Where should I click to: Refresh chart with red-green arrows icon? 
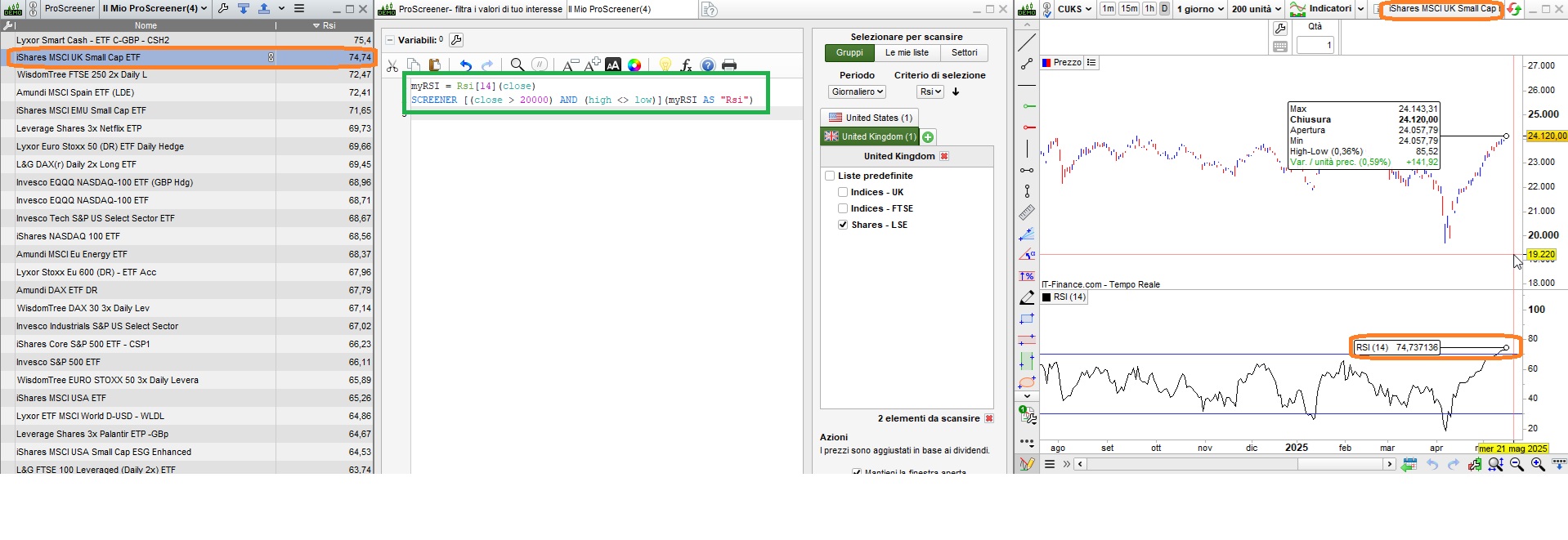click(1514, 9)
